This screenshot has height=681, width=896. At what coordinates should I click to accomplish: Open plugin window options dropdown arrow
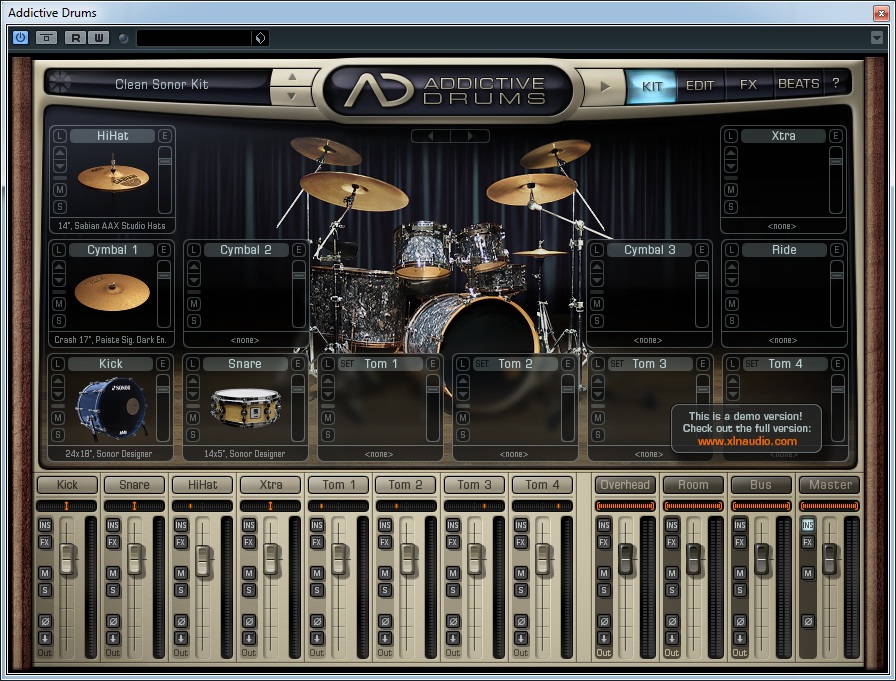[x=877, y=38]
